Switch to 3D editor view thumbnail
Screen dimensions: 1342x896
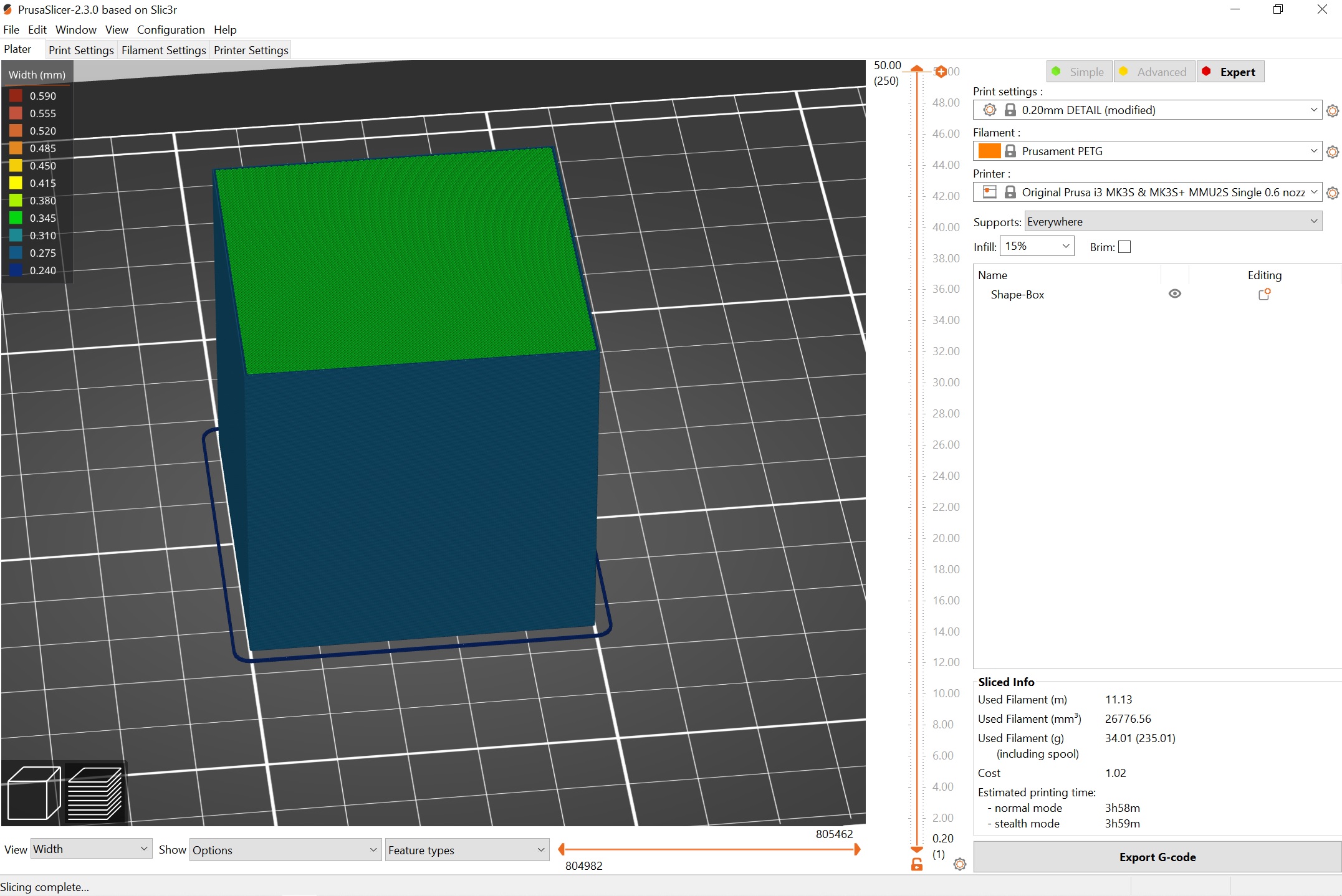pyautogui.click(x=32, y=793)
